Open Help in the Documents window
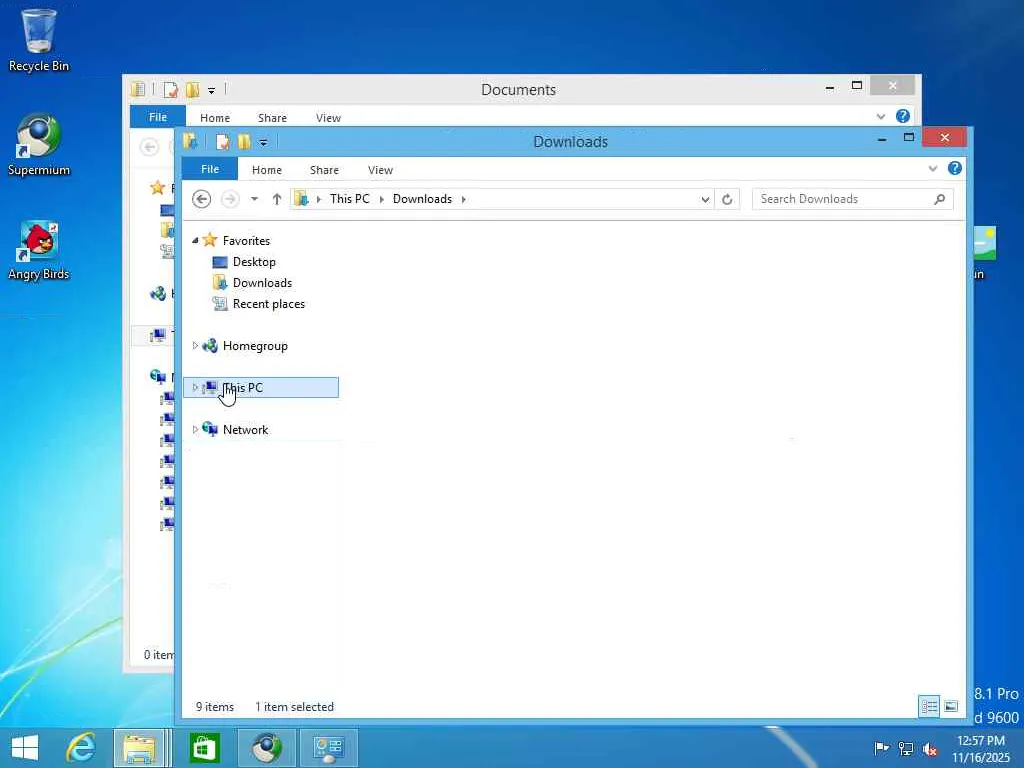This screenshot has width=1024, height=768. coord(903,116)
